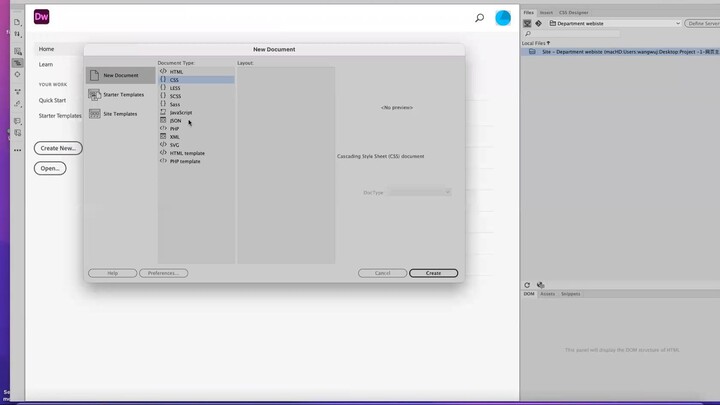This screenshot has width=720, height=405.
Task: Open the DocType dropdown in the dialog
Action: (x=419, y=192)
